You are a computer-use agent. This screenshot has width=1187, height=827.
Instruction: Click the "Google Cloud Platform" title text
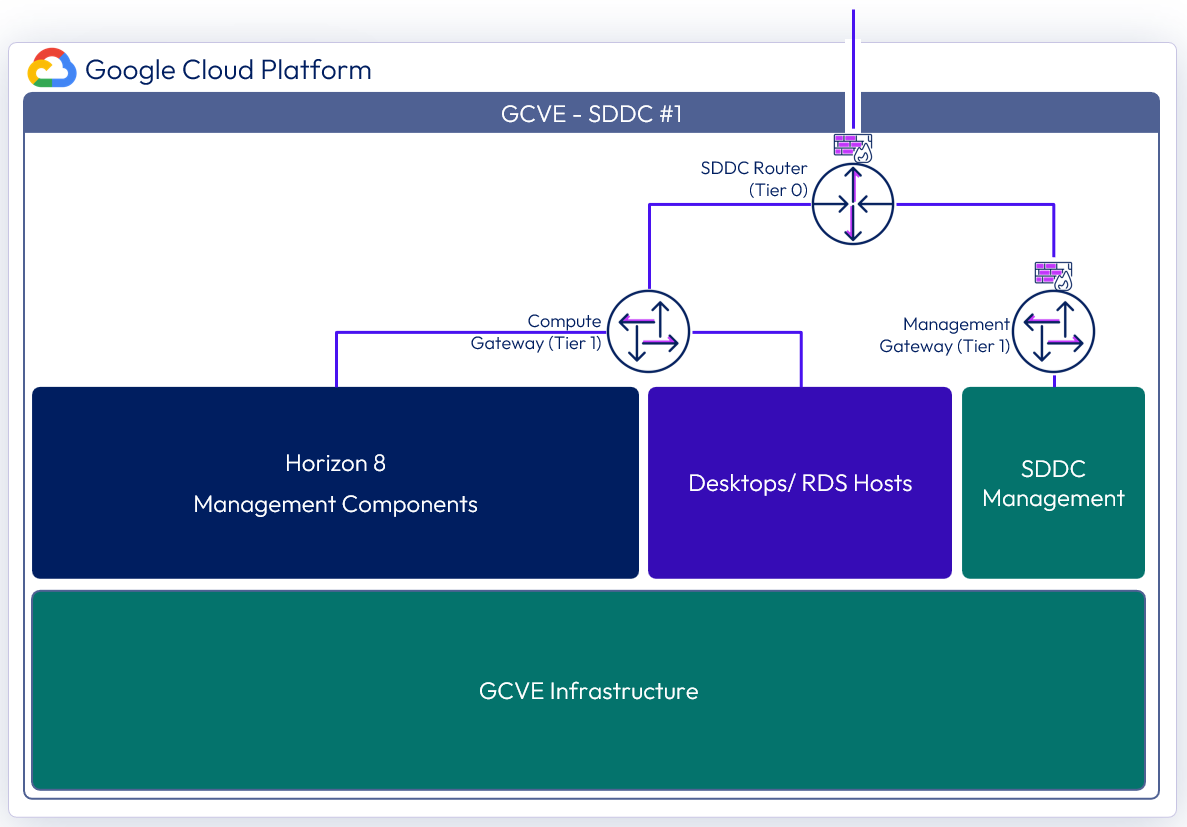(x=228, y=70)
